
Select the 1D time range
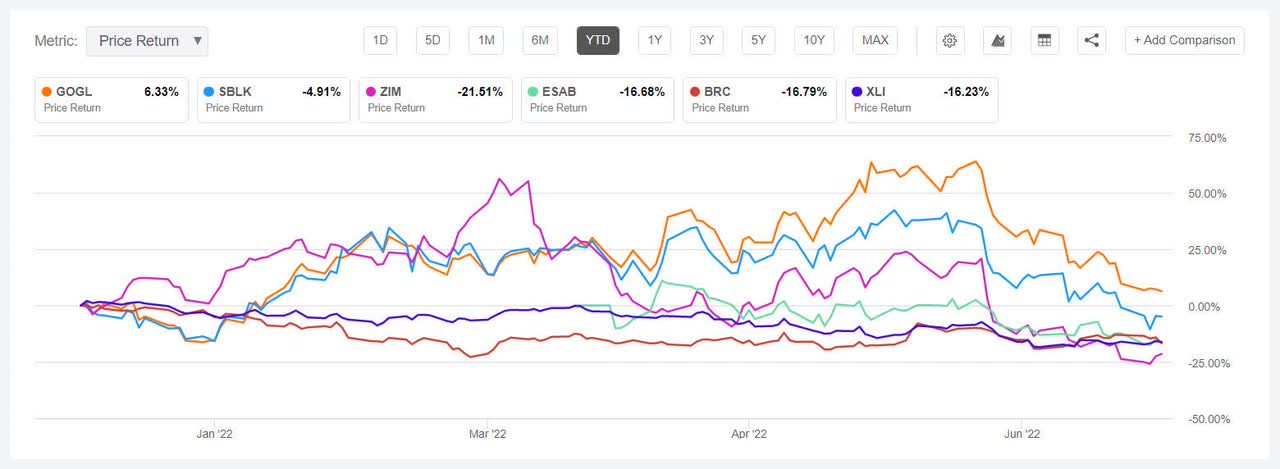pos(380,41)
